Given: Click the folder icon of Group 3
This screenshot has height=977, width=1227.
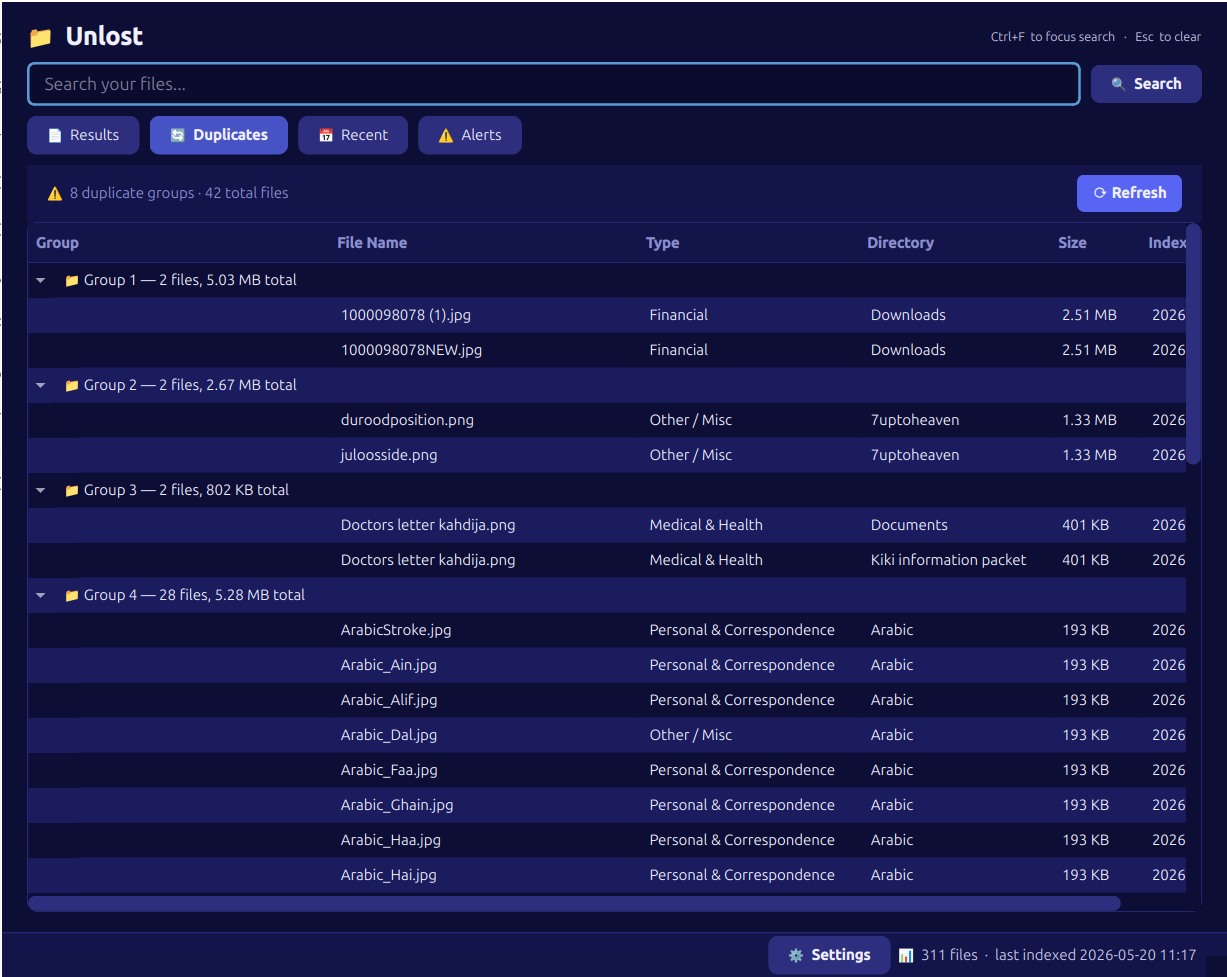Looking at the screenshot, I should [71, 491].
